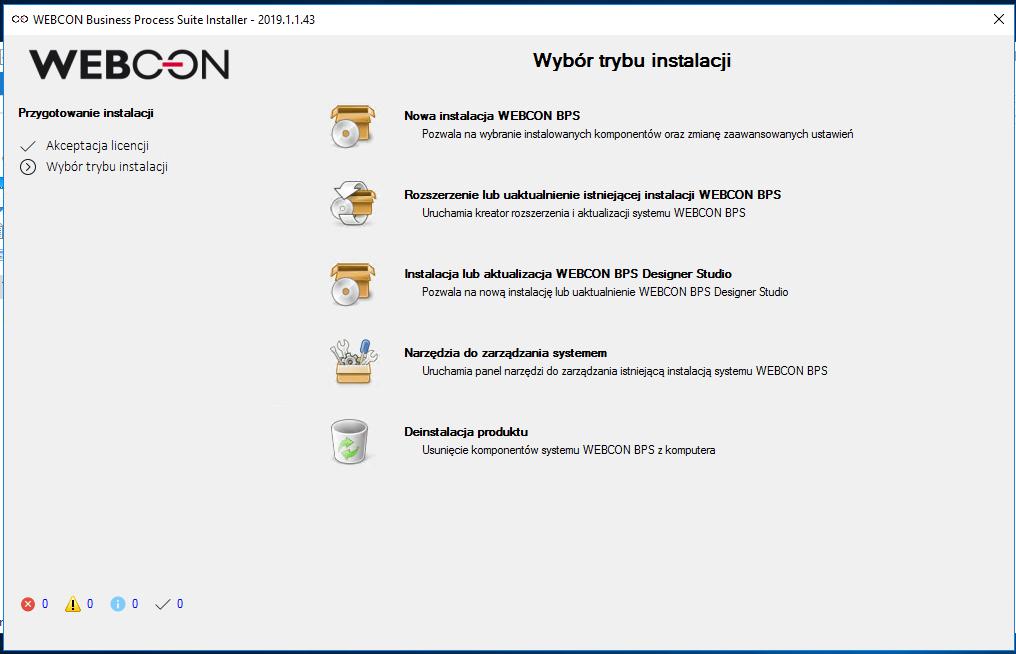Screen dimensions: 1016x654
Task: Click the update icon beside Rozszerzenie lub uaktualnienie
Action: (x=352, y=204)
